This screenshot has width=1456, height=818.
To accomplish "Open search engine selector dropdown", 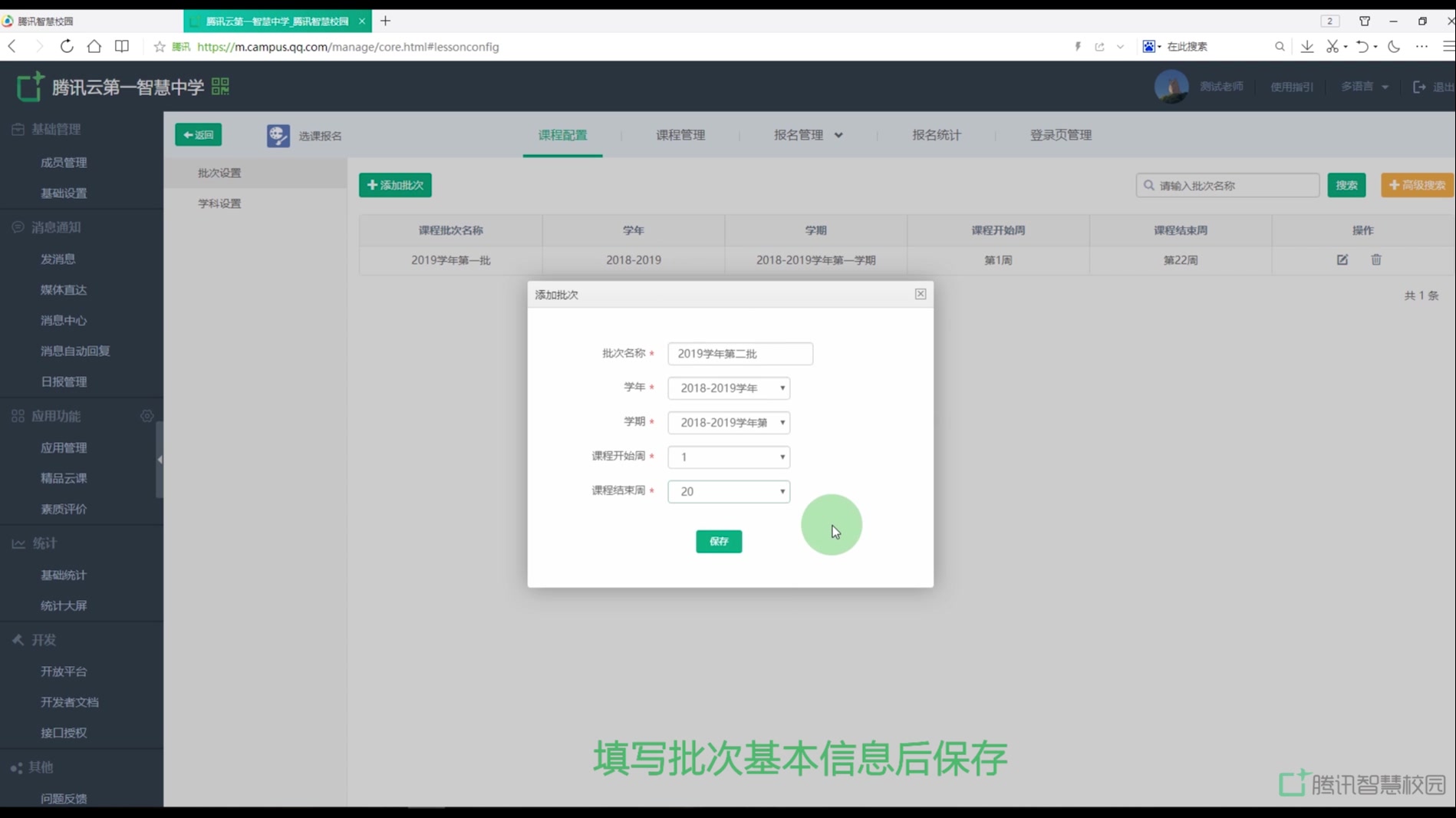I will [x=1152, y=47].
